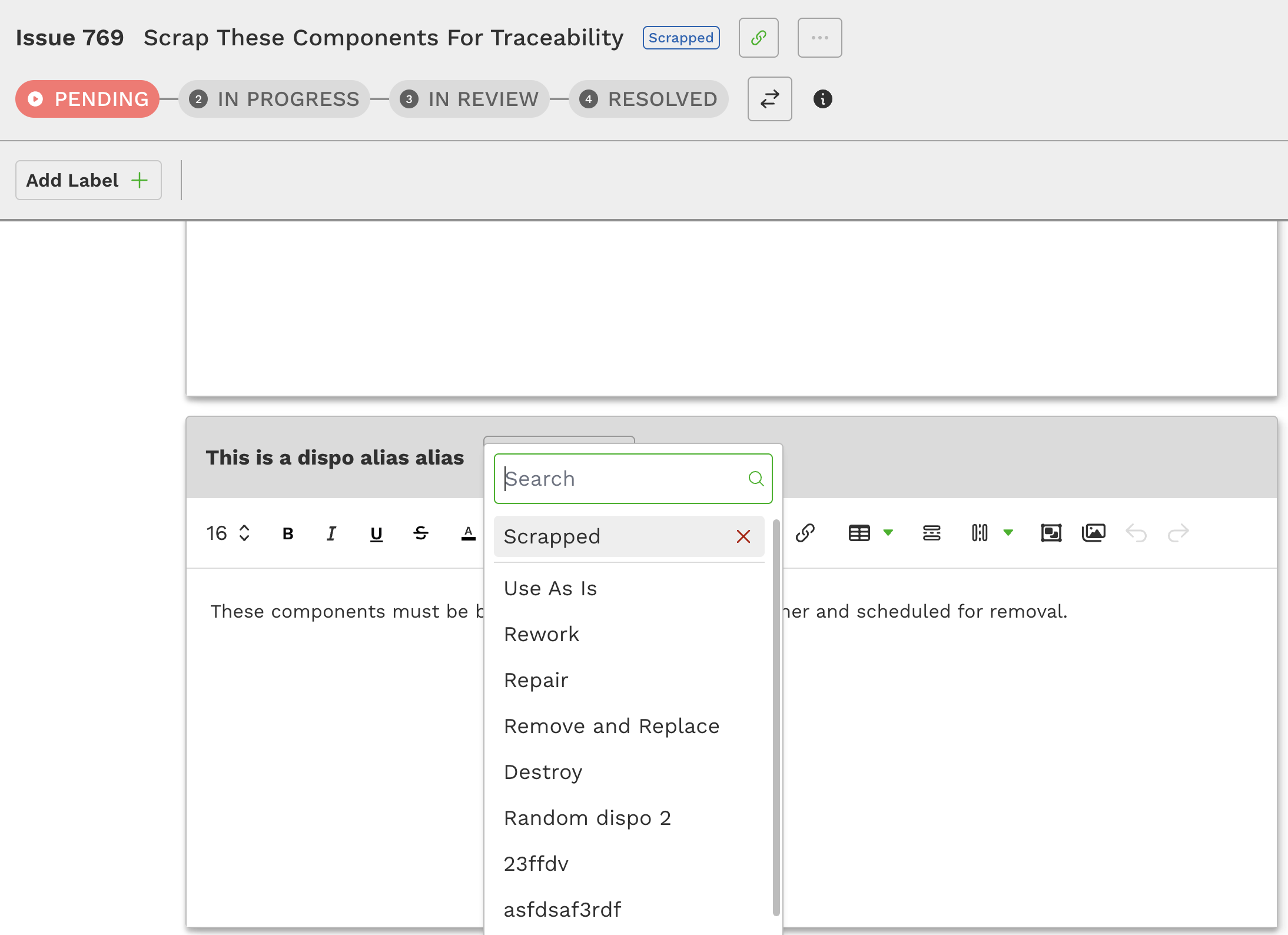
Task: Choose Remove and Replace disposition
Action: [x=612, y=726]
